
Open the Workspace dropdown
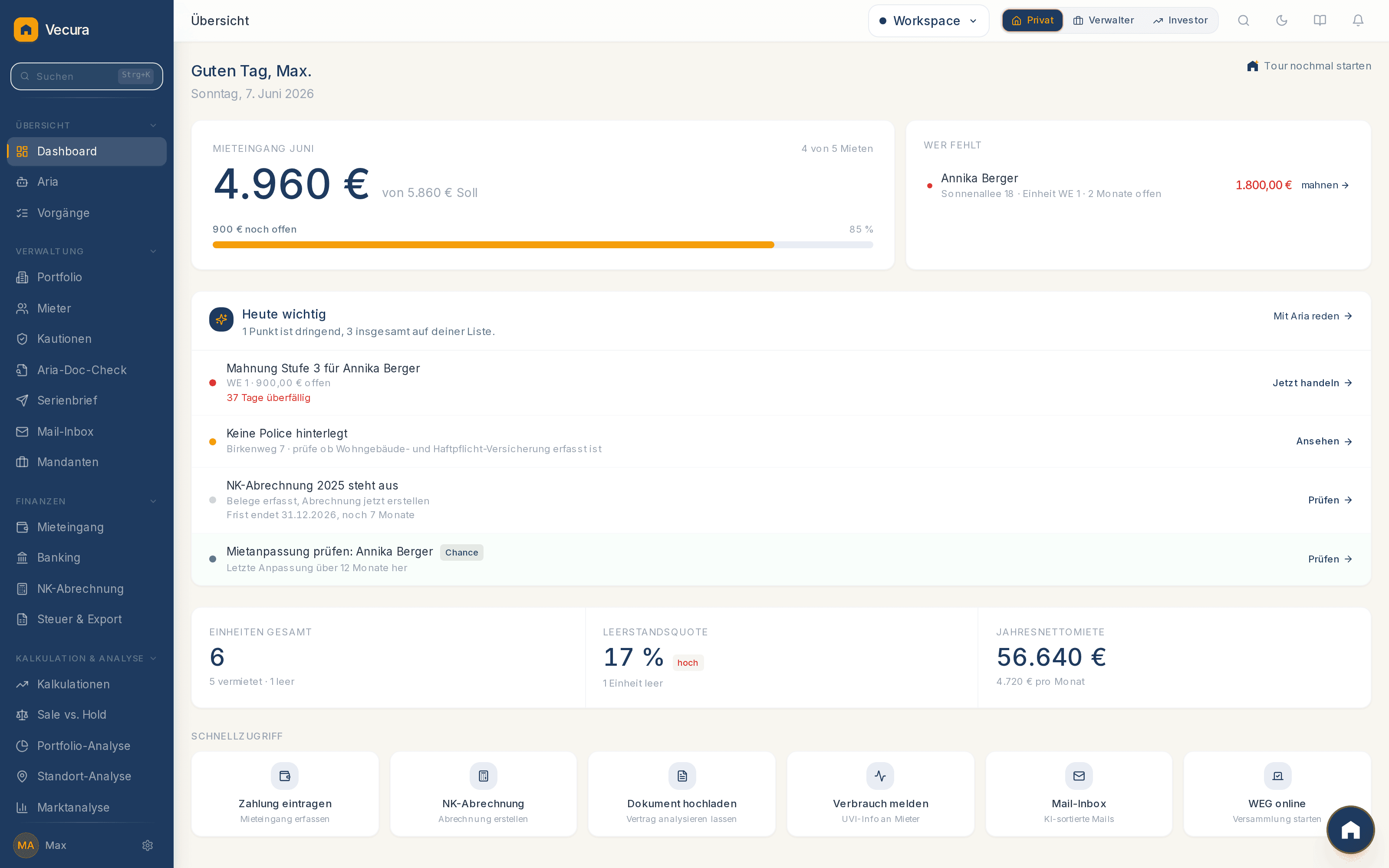[928, 21]
